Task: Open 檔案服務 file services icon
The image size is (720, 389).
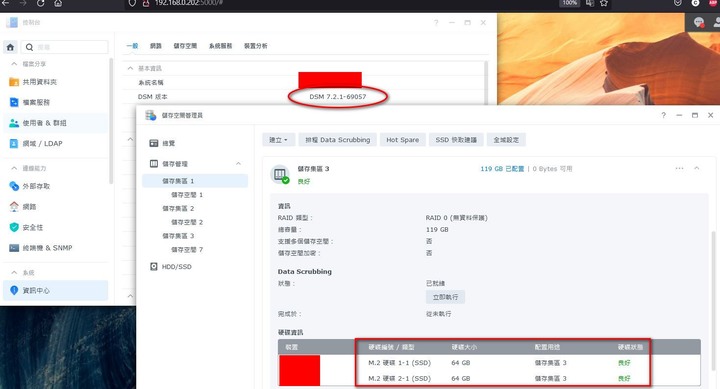Action: click(14, 102)
